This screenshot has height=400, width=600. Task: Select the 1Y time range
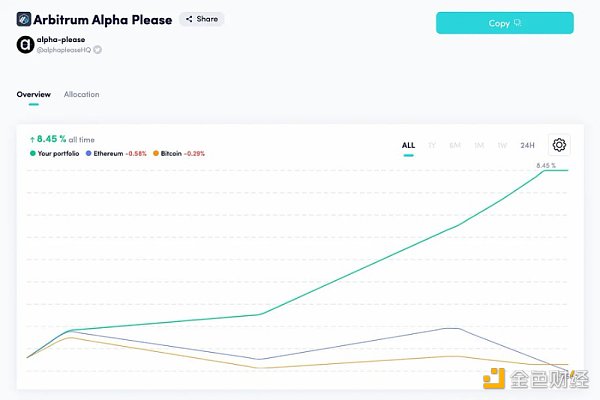click(x=432, y=145)
